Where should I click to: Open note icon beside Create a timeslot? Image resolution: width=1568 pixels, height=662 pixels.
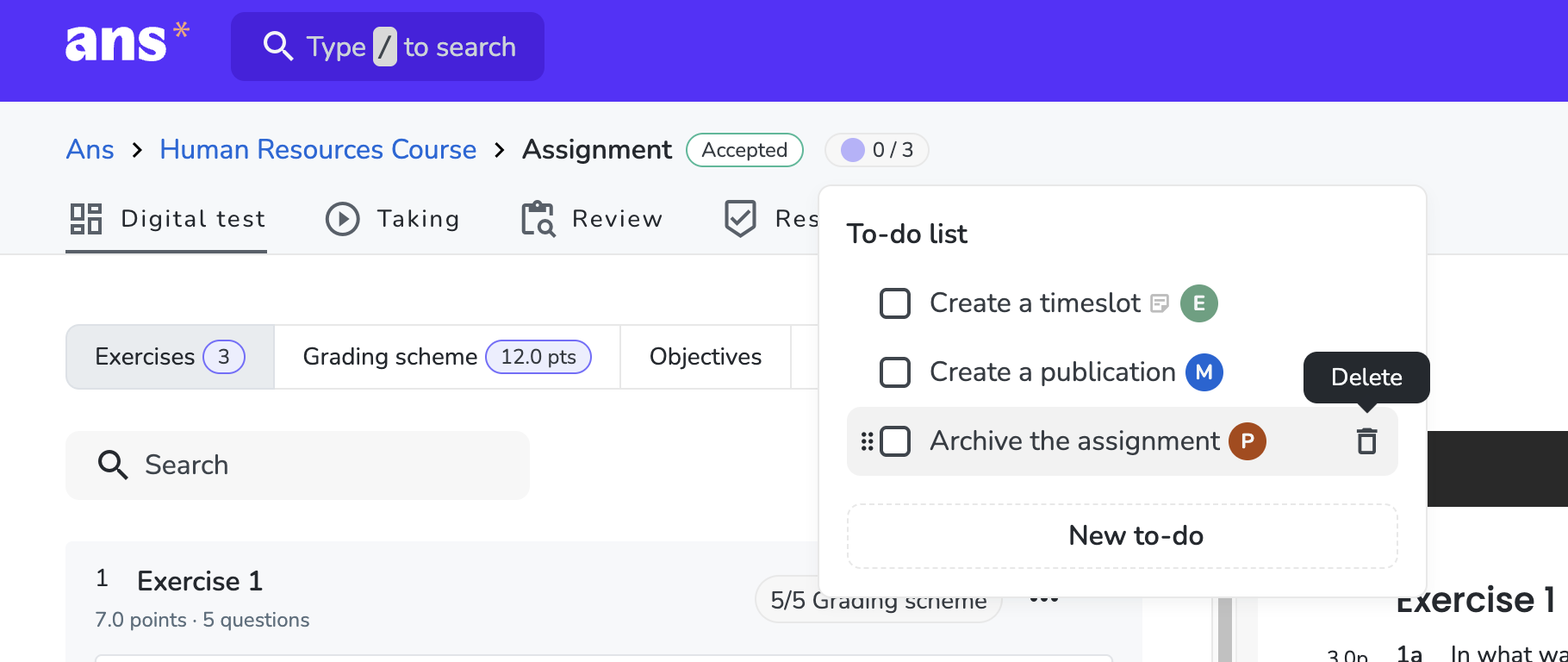(x=1160, y=303)
